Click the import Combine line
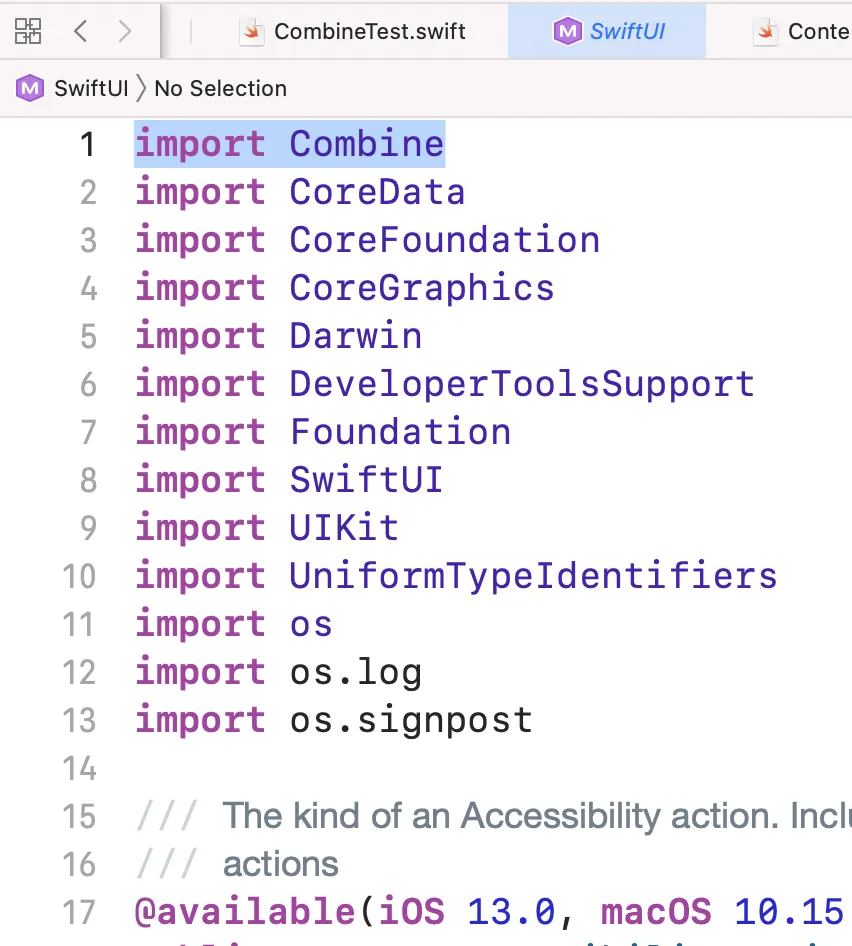Image resolution: width=852 pixels, height=946 pixels. tap(289, 144)
